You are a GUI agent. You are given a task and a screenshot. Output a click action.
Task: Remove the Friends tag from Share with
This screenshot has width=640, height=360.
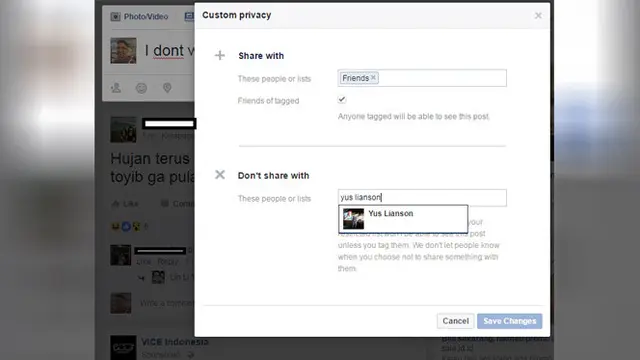[373, 78]
